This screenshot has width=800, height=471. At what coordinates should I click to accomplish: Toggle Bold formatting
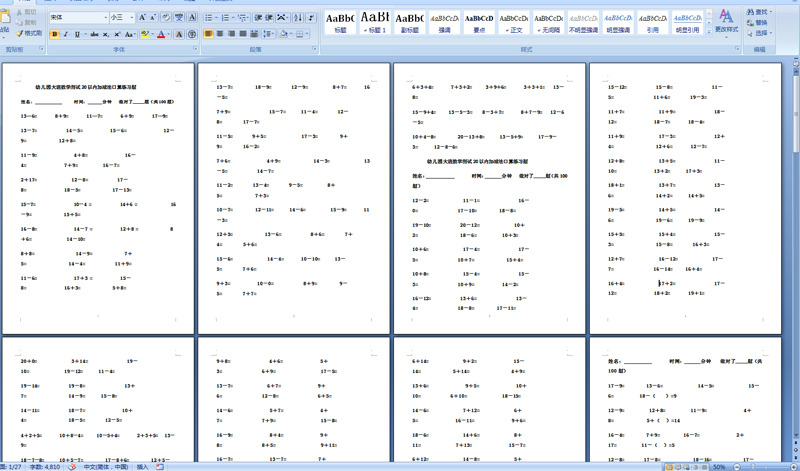pos(55,35)
